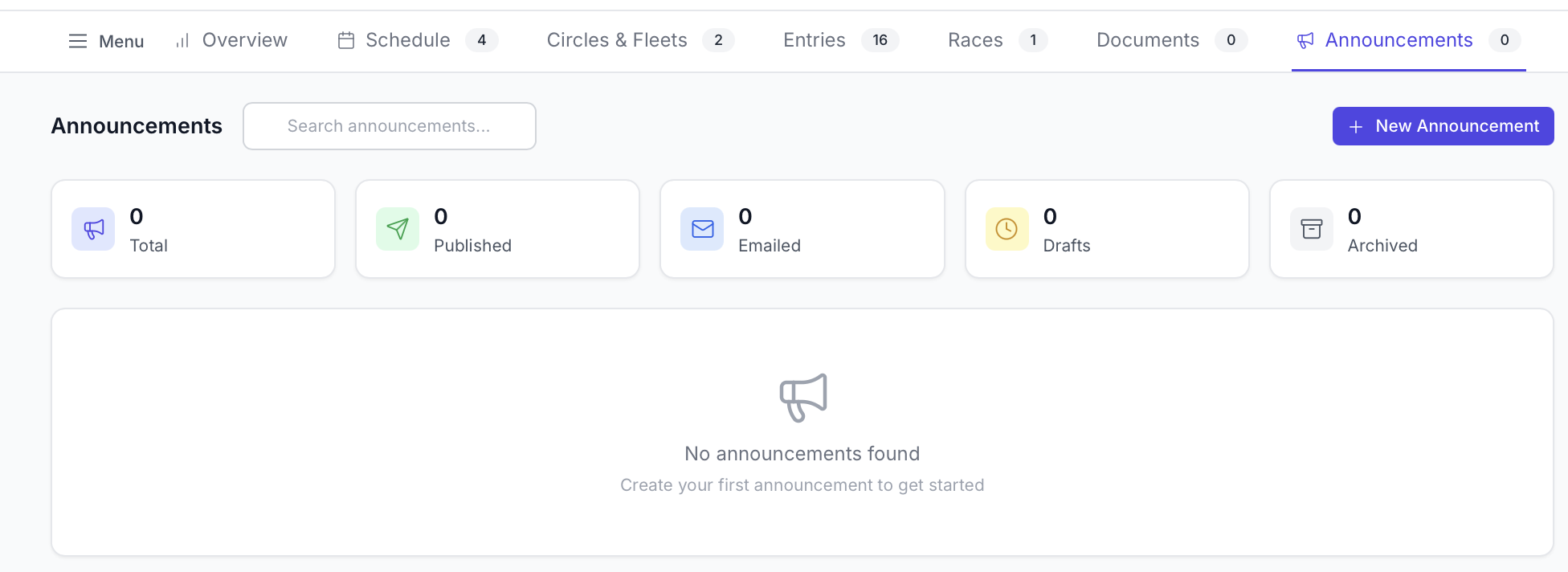Click the envelope icon on the Emailed card
Image resolution: width=1568 pixels, height=572 pixels.
coord(702,229)
